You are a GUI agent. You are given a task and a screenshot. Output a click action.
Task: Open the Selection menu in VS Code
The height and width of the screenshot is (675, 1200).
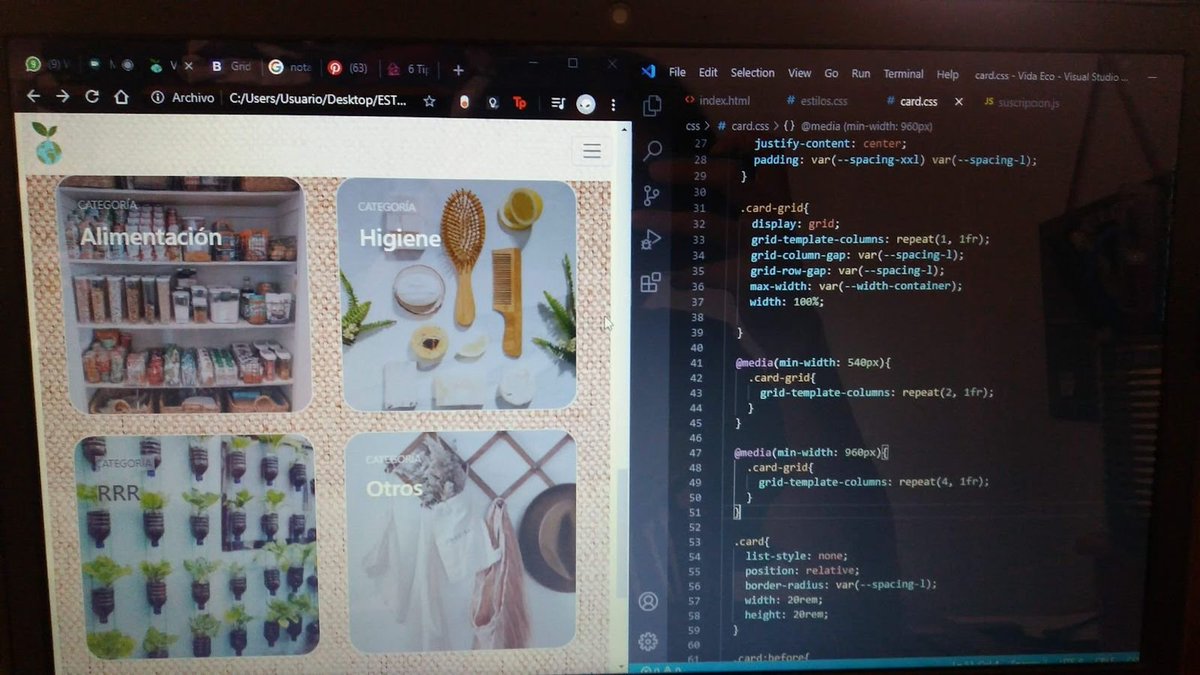[752, 73]
